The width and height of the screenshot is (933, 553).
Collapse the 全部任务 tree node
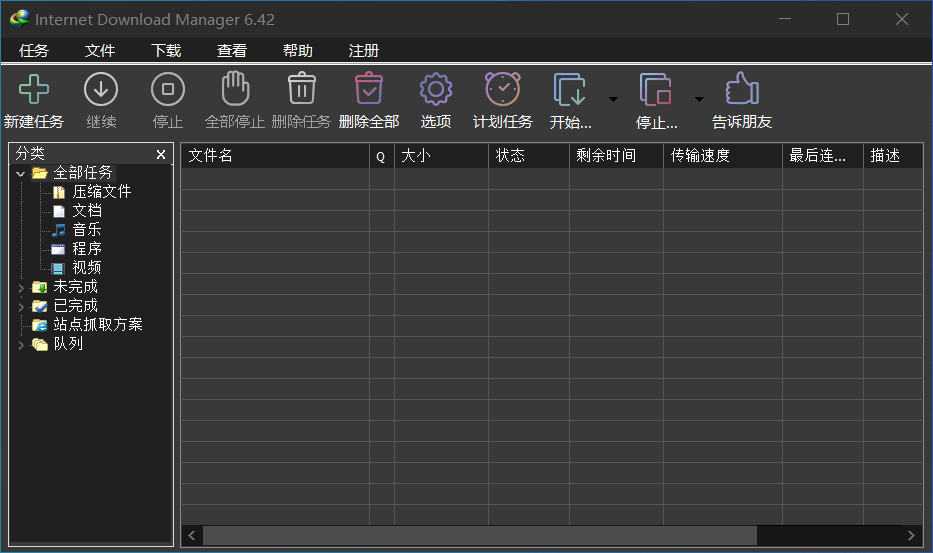pyautogui.click(x=21, y=174)
